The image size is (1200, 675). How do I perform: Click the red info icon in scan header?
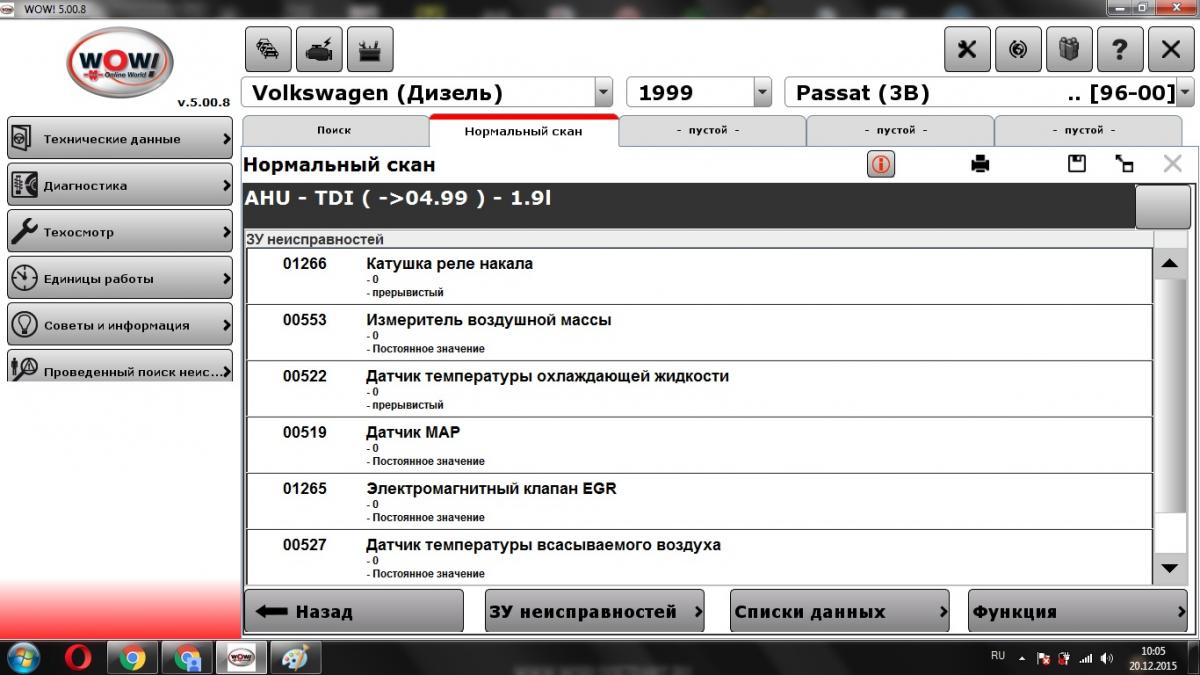pyautogui.click(x=881, y=165)
